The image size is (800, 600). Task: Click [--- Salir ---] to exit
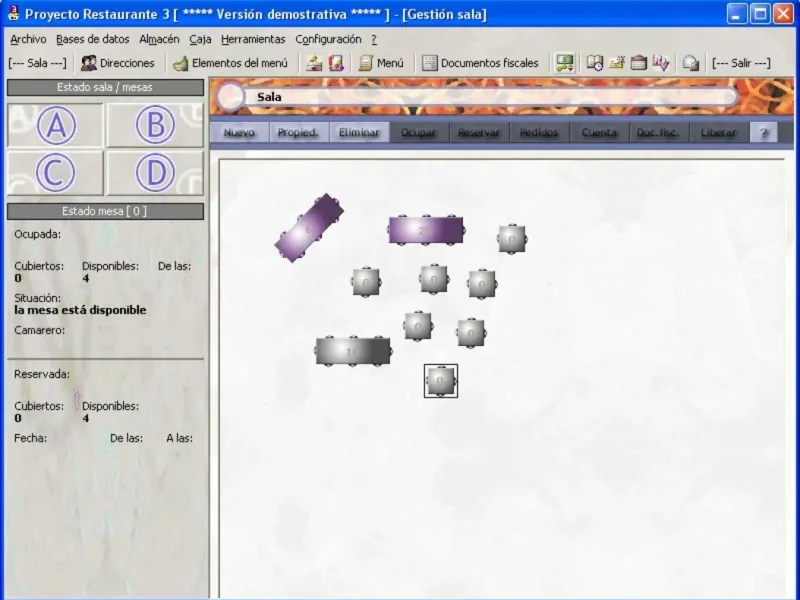[x=741, y=63]
